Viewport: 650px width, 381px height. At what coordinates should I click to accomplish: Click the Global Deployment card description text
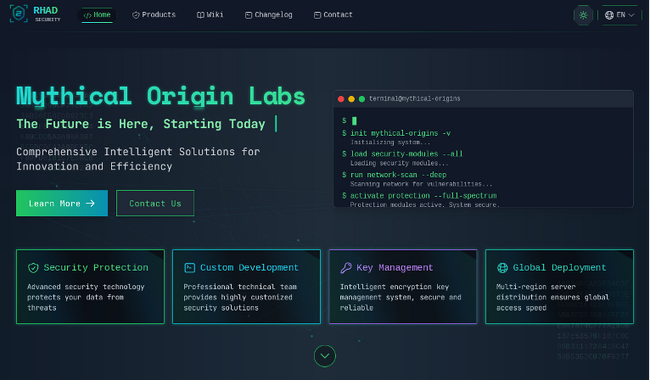(x=553, y=297)
